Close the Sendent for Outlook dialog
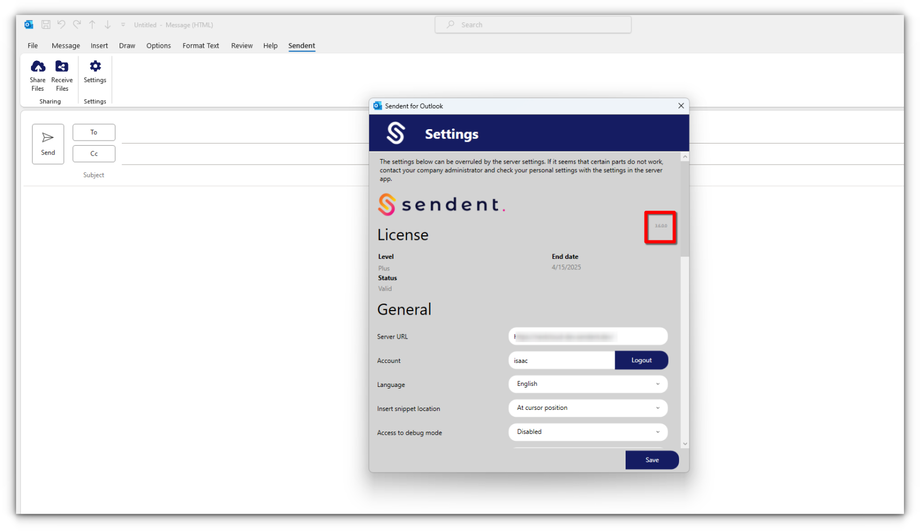Image resolution: width=920 pixels, height=531 pixels. [681, 106]
